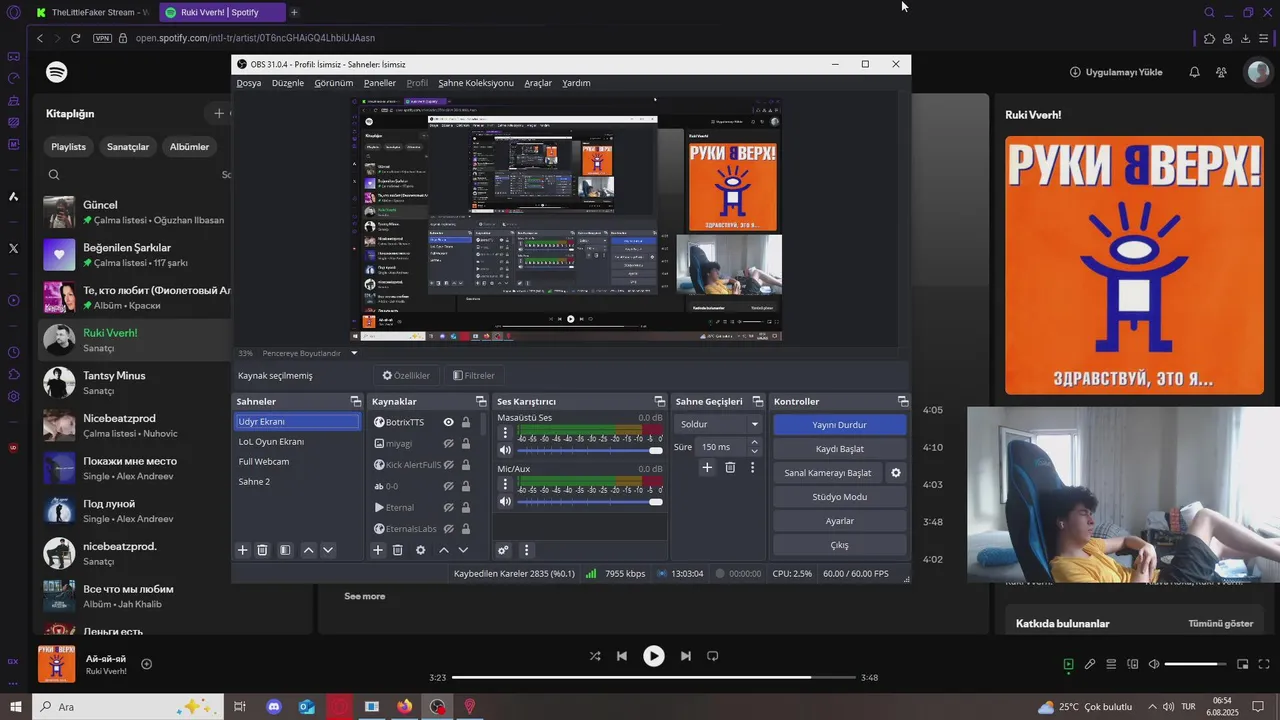Mute Masaüstü Ses speaker icon

[505, 450]
